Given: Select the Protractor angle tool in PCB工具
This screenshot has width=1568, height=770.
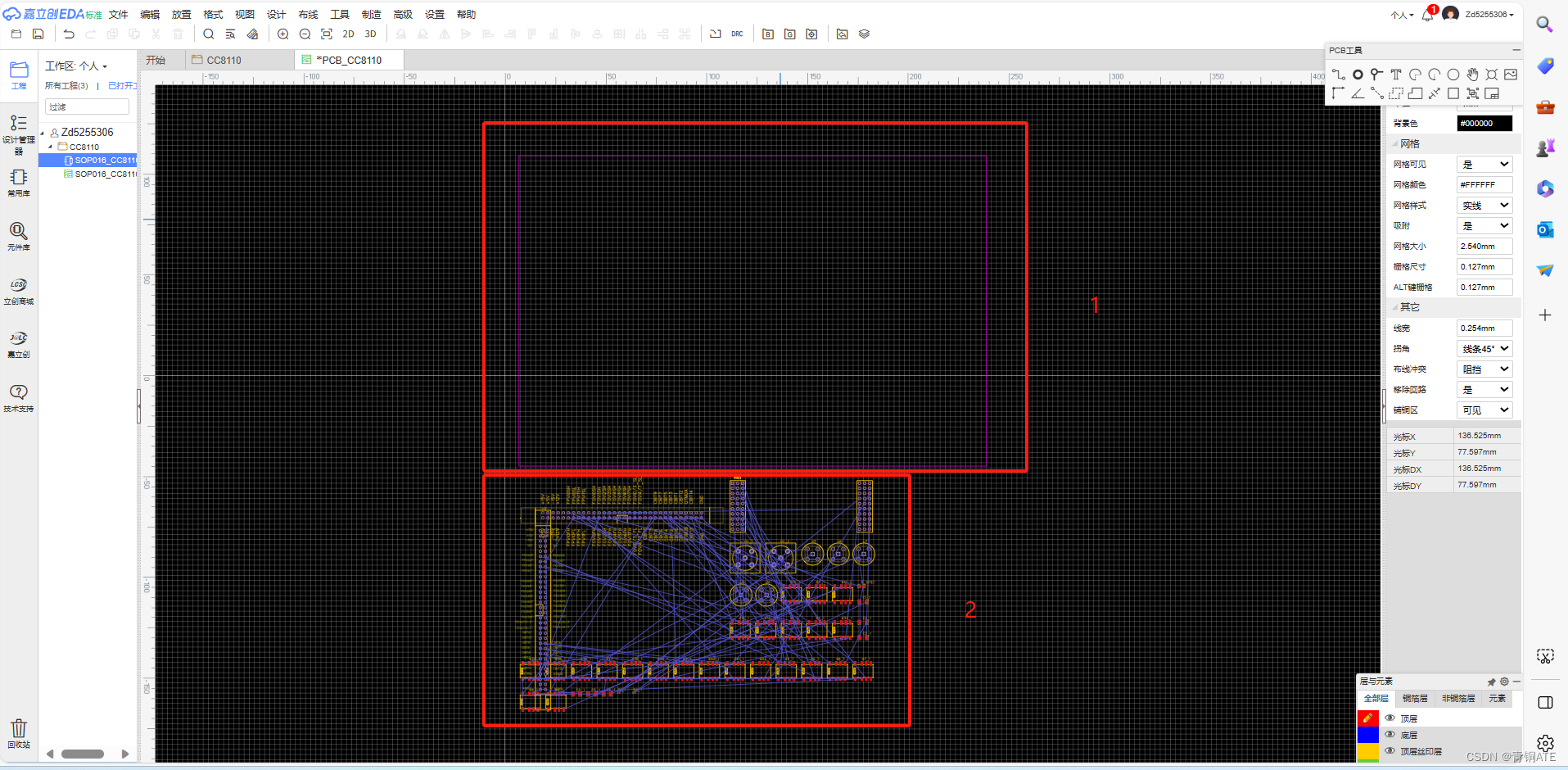Looking at the screenshot, I should tap(1358, 93).
